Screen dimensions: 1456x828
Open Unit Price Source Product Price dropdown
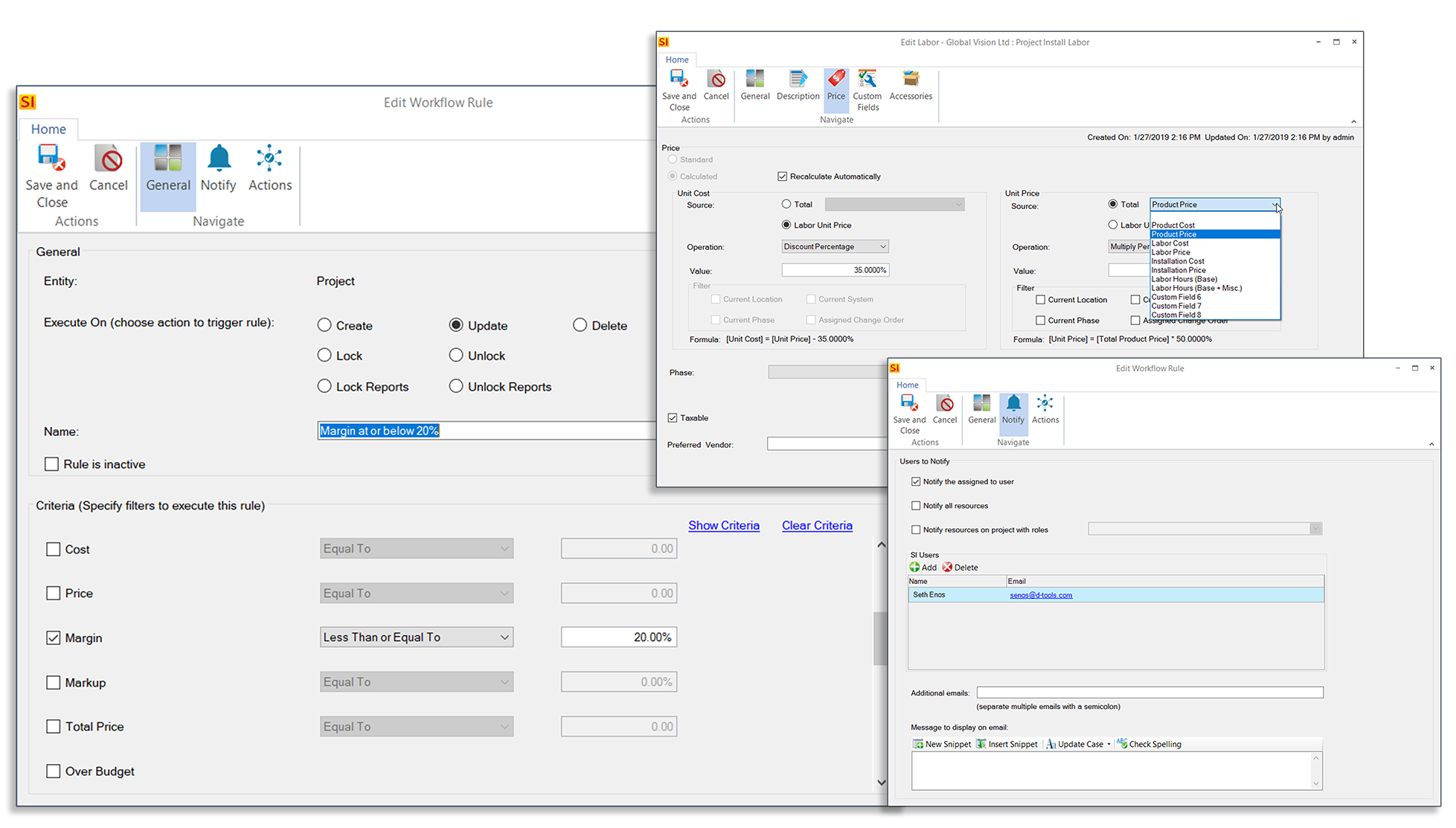coord(1214,205)
